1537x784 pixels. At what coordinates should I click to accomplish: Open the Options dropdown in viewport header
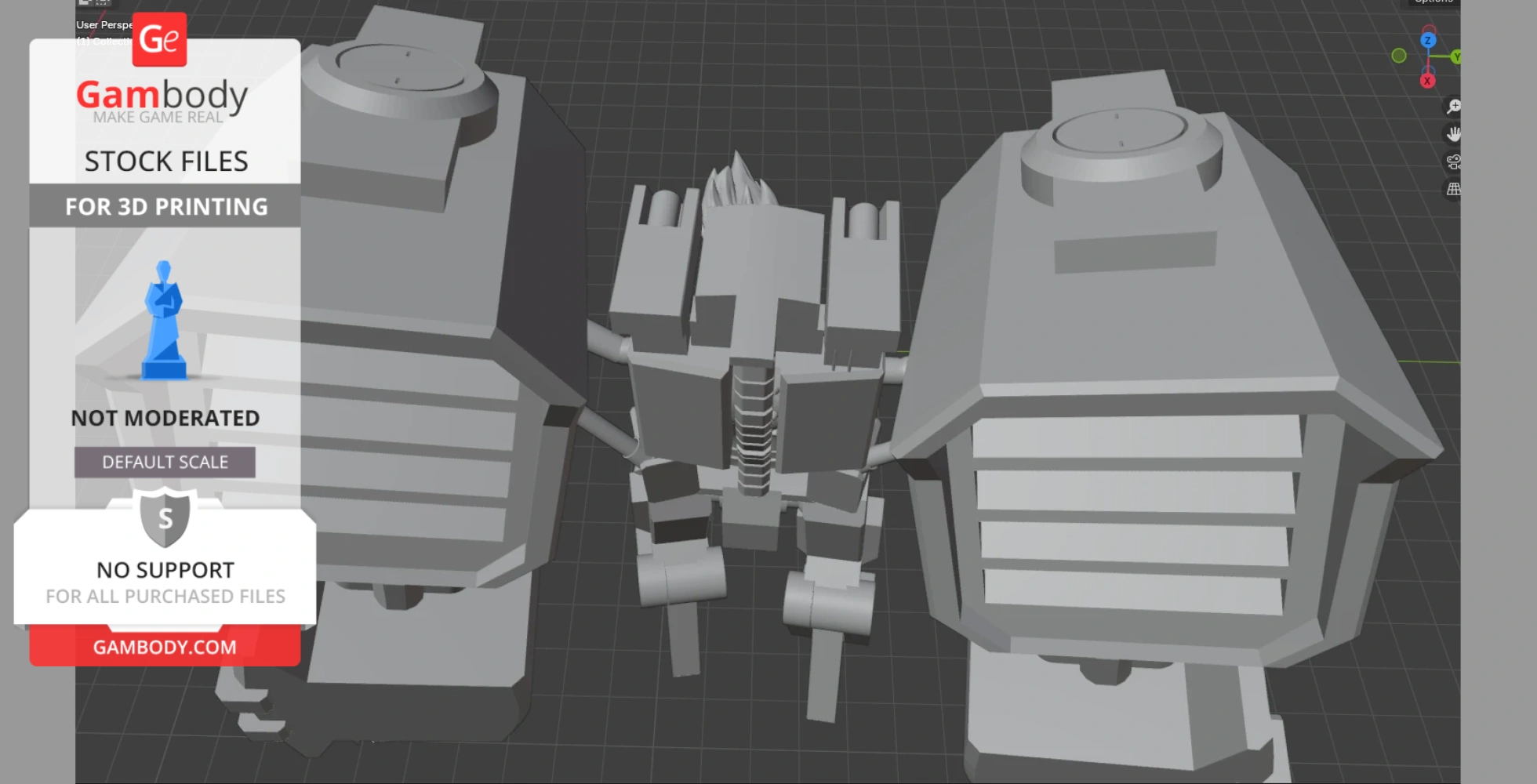tap(1433, 2)
